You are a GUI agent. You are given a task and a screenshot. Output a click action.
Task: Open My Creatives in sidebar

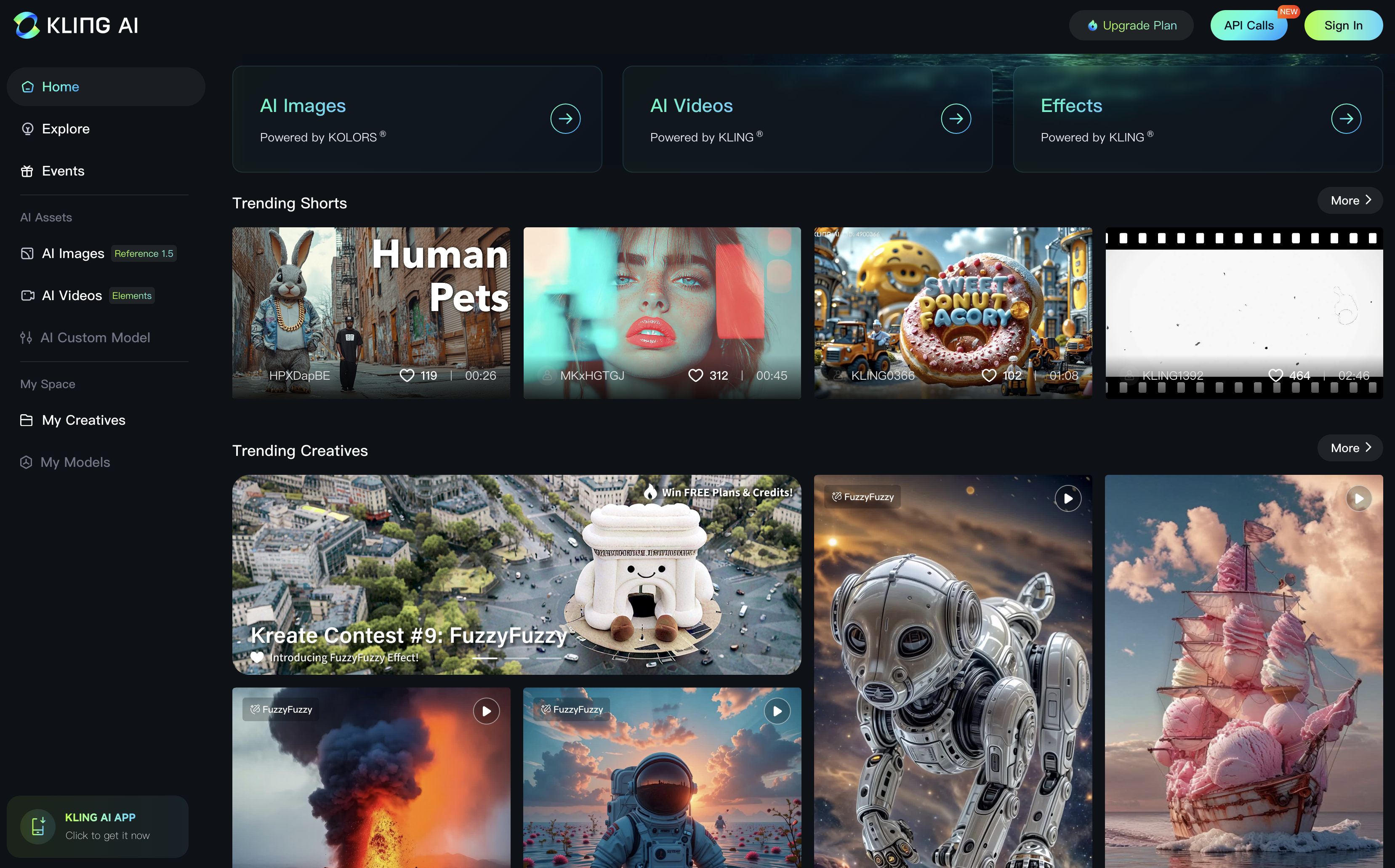83,420
